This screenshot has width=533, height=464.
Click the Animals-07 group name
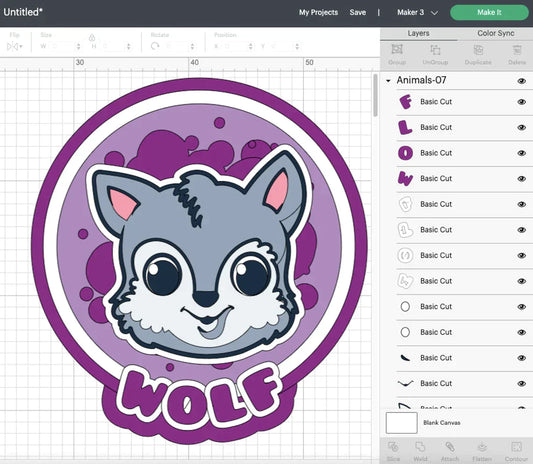421,80
